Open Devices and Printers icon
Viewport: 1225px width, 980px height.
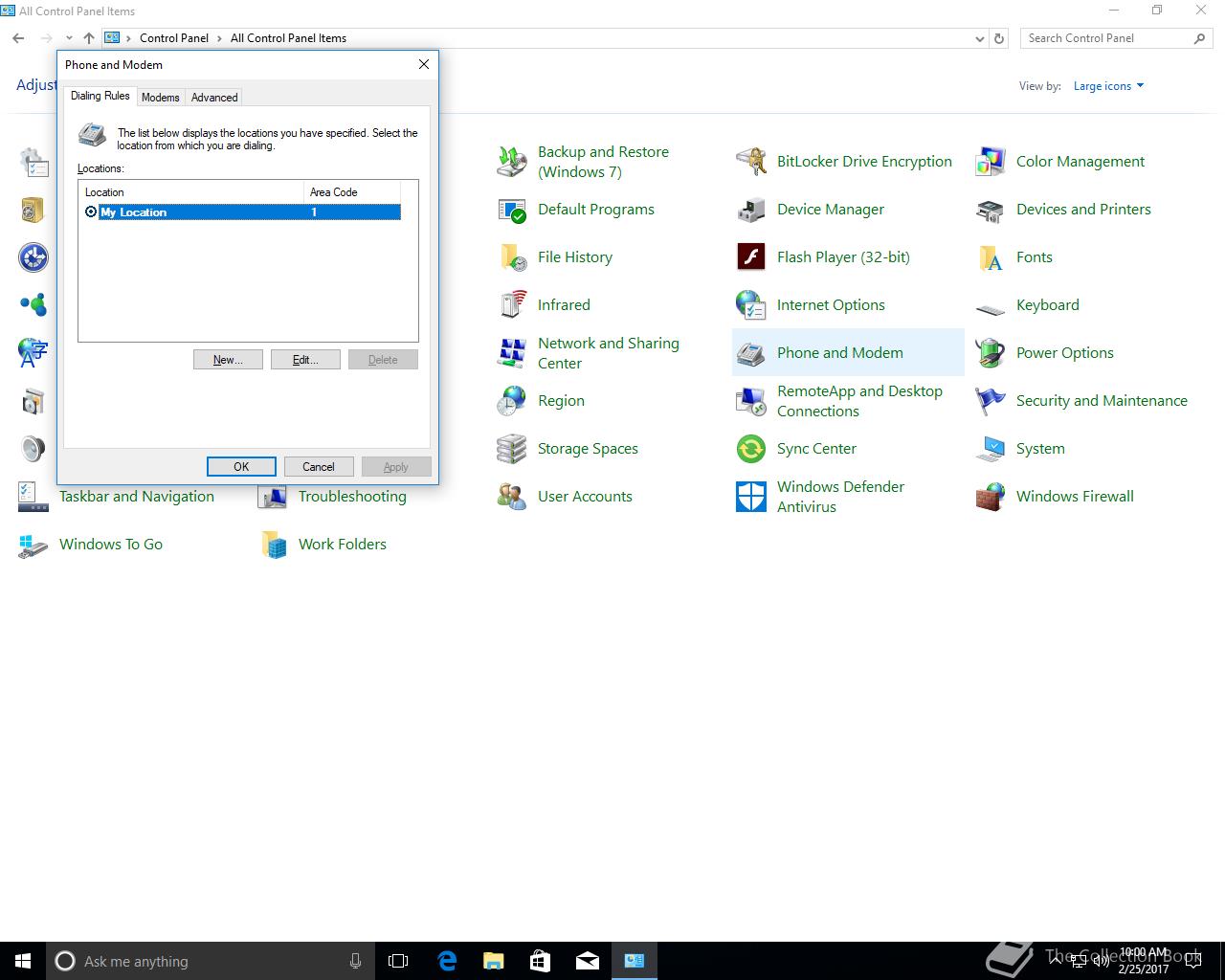tap(991, 210)
